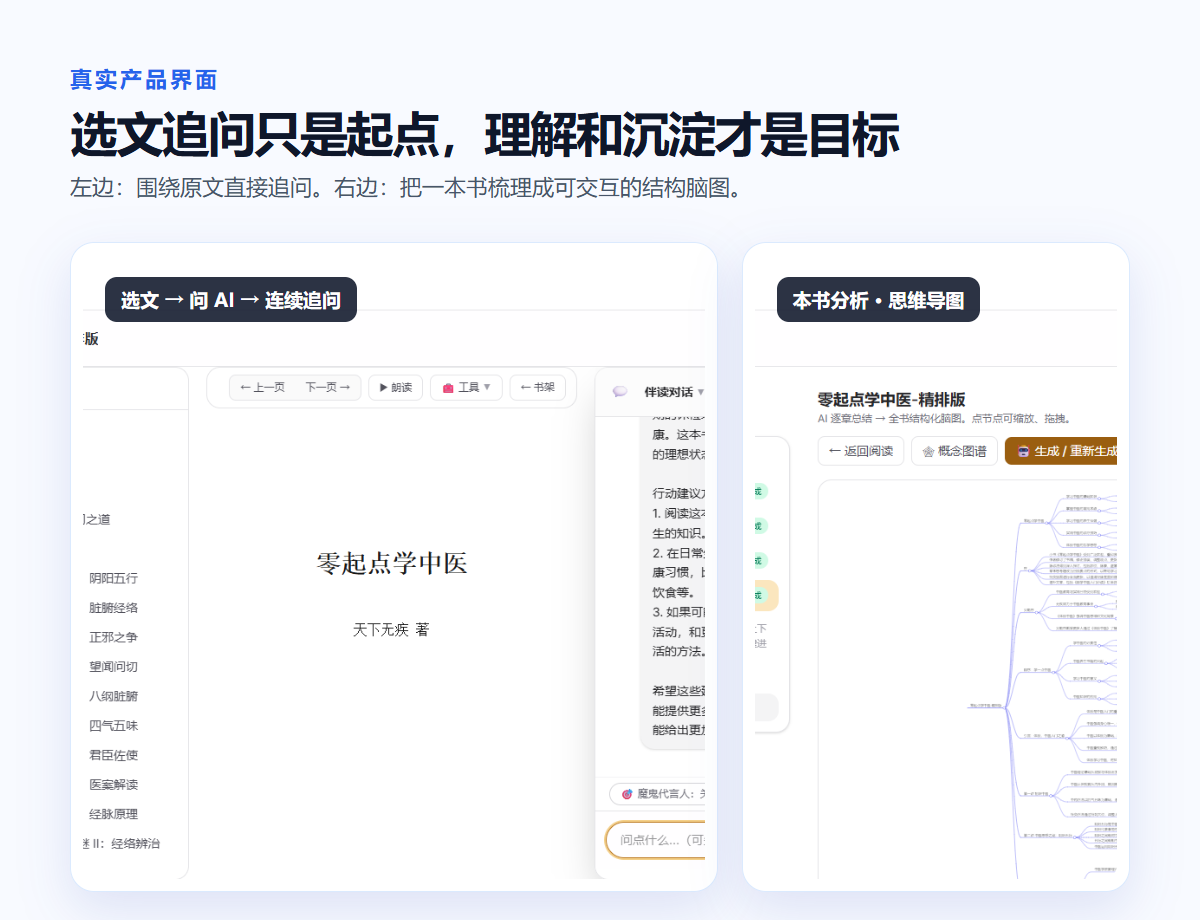The height and width of the screenshot is (920, 1200).
Task: Open chapter 君臣佐使 in the contents list
Action: [113, 755]
